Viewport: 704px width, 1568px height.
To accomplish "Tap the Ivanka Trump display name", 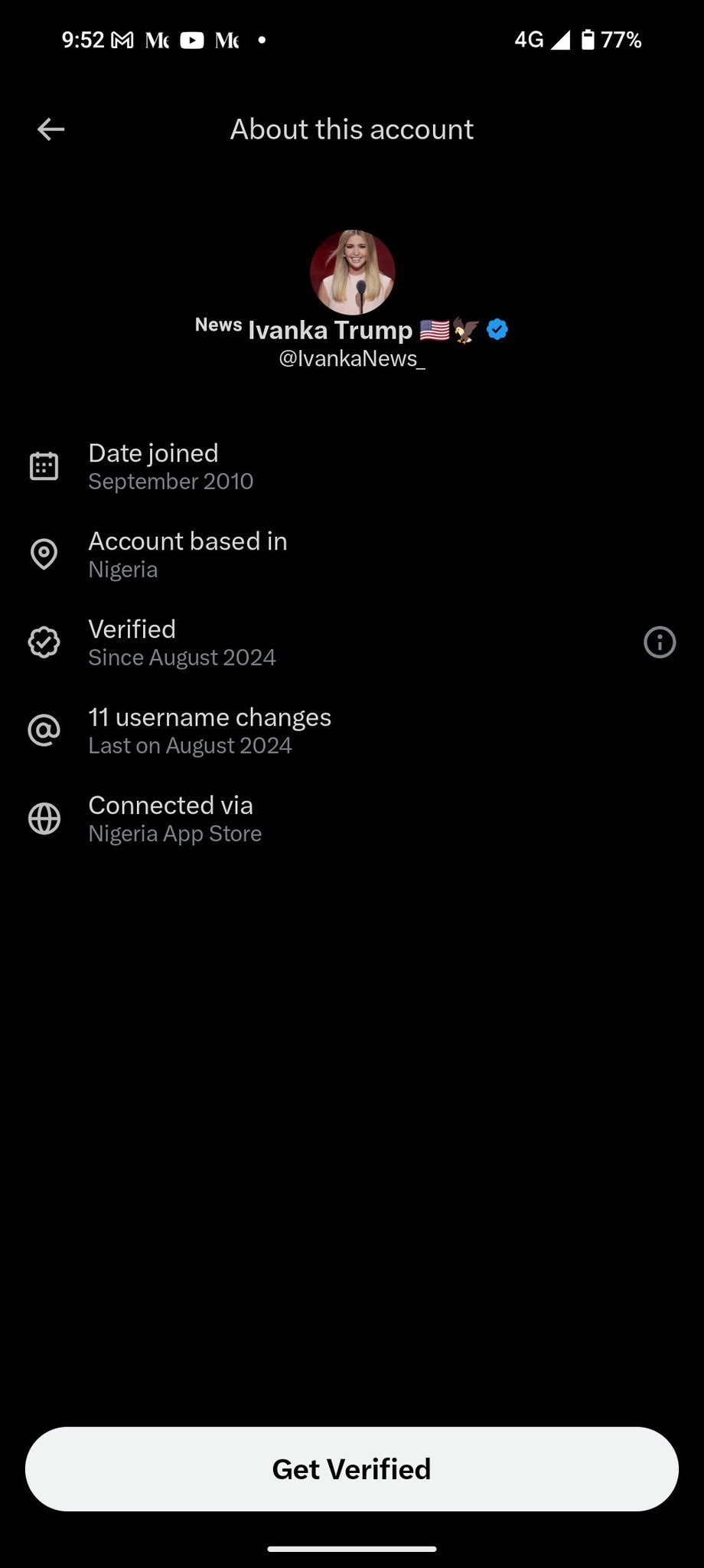I will [330, 330].
